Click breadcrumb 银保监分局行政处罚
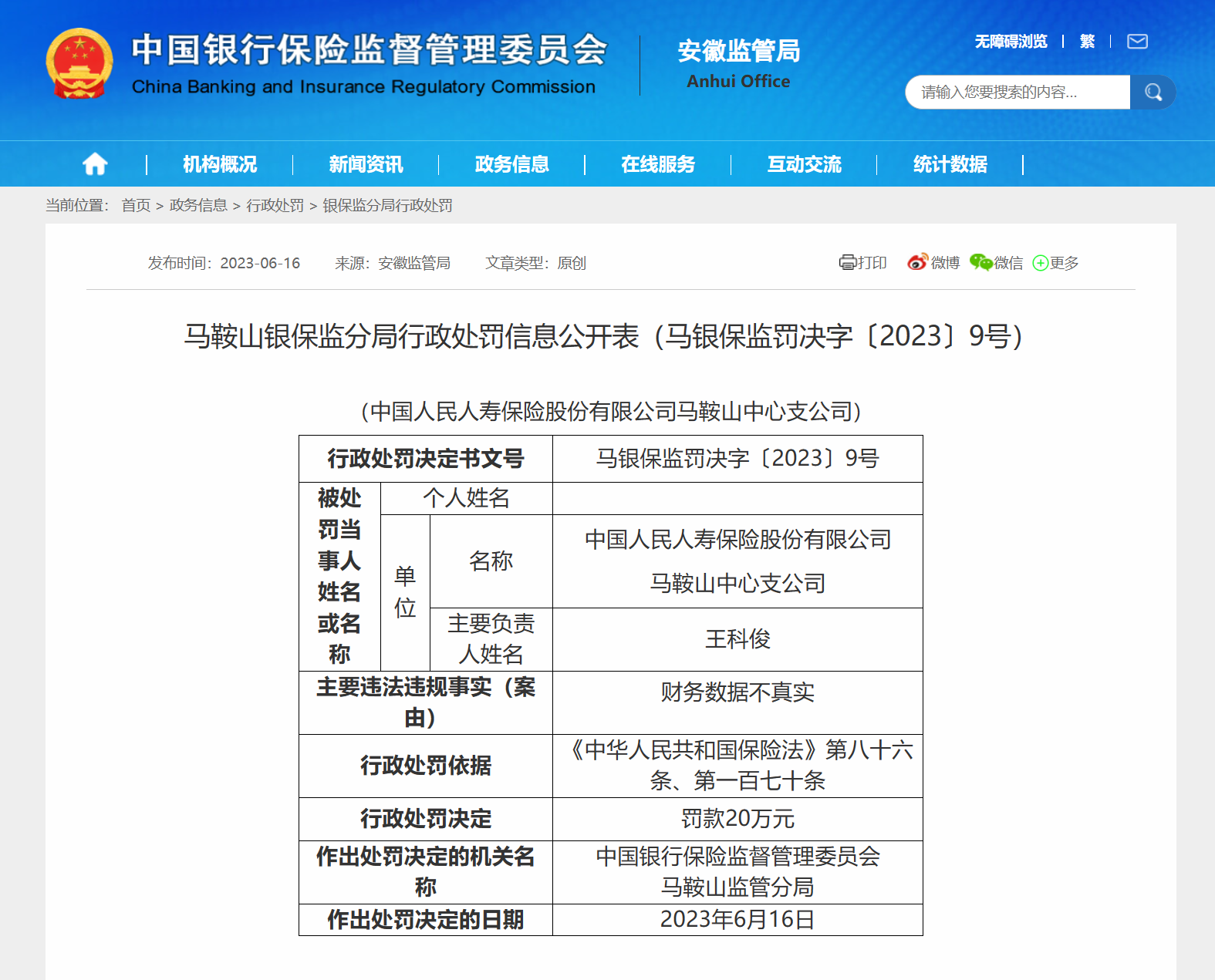1215x980 pixels. (x=387, y=205)
